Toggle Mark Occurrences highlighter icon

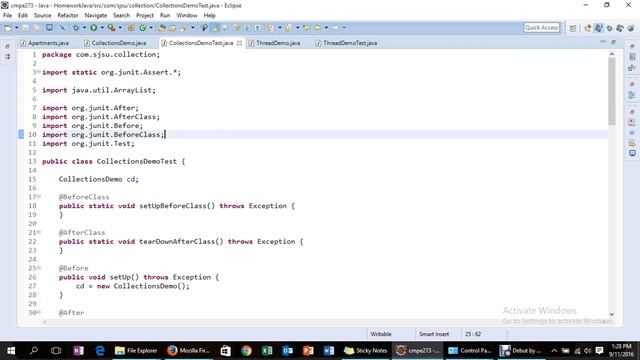click(x=216, y=28)
